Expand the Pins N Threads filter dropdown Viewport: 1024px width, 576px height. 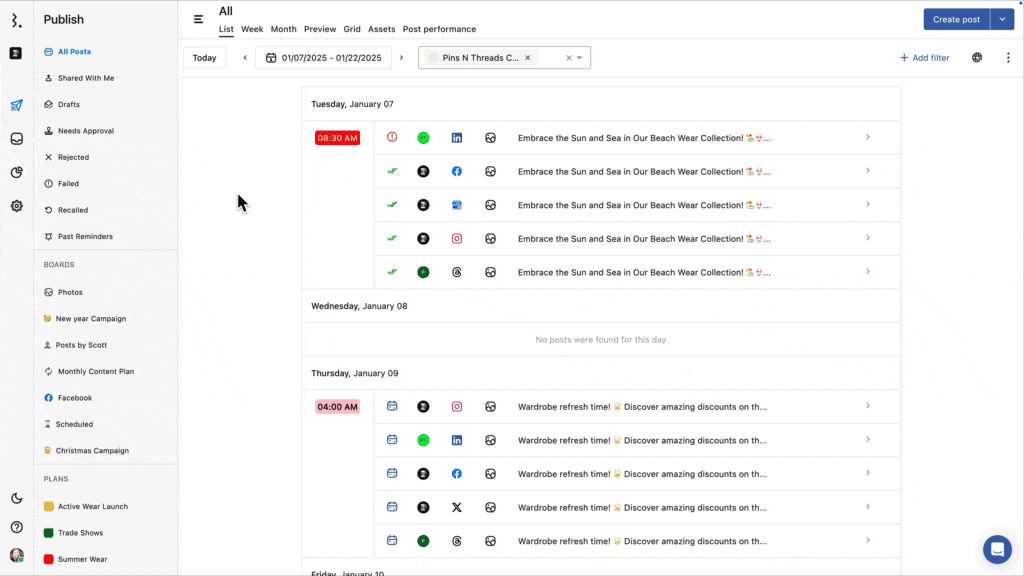tap(577, 57)
